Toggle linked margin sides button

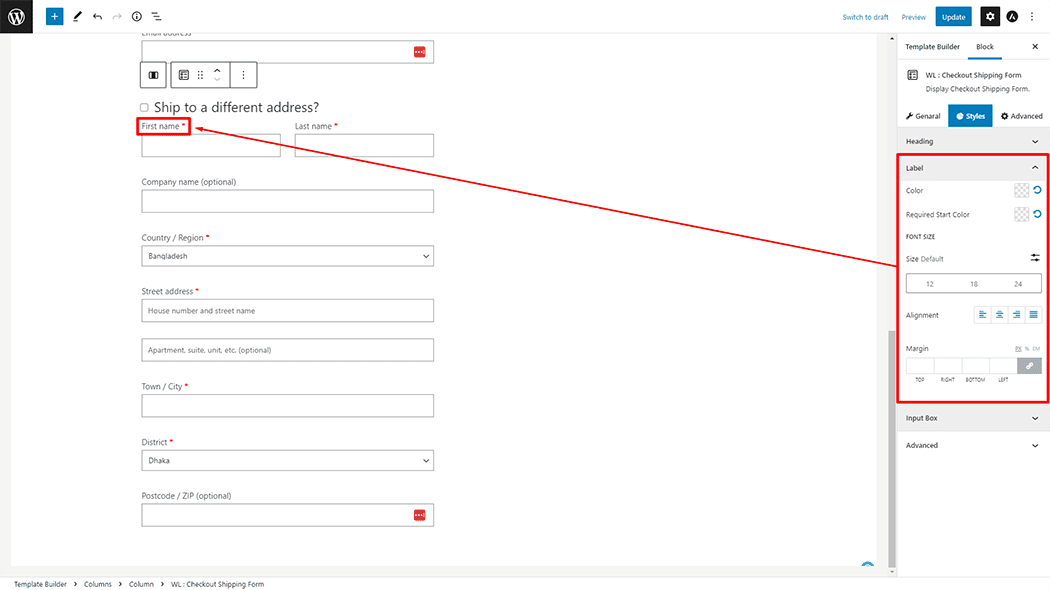[1029, 366]
